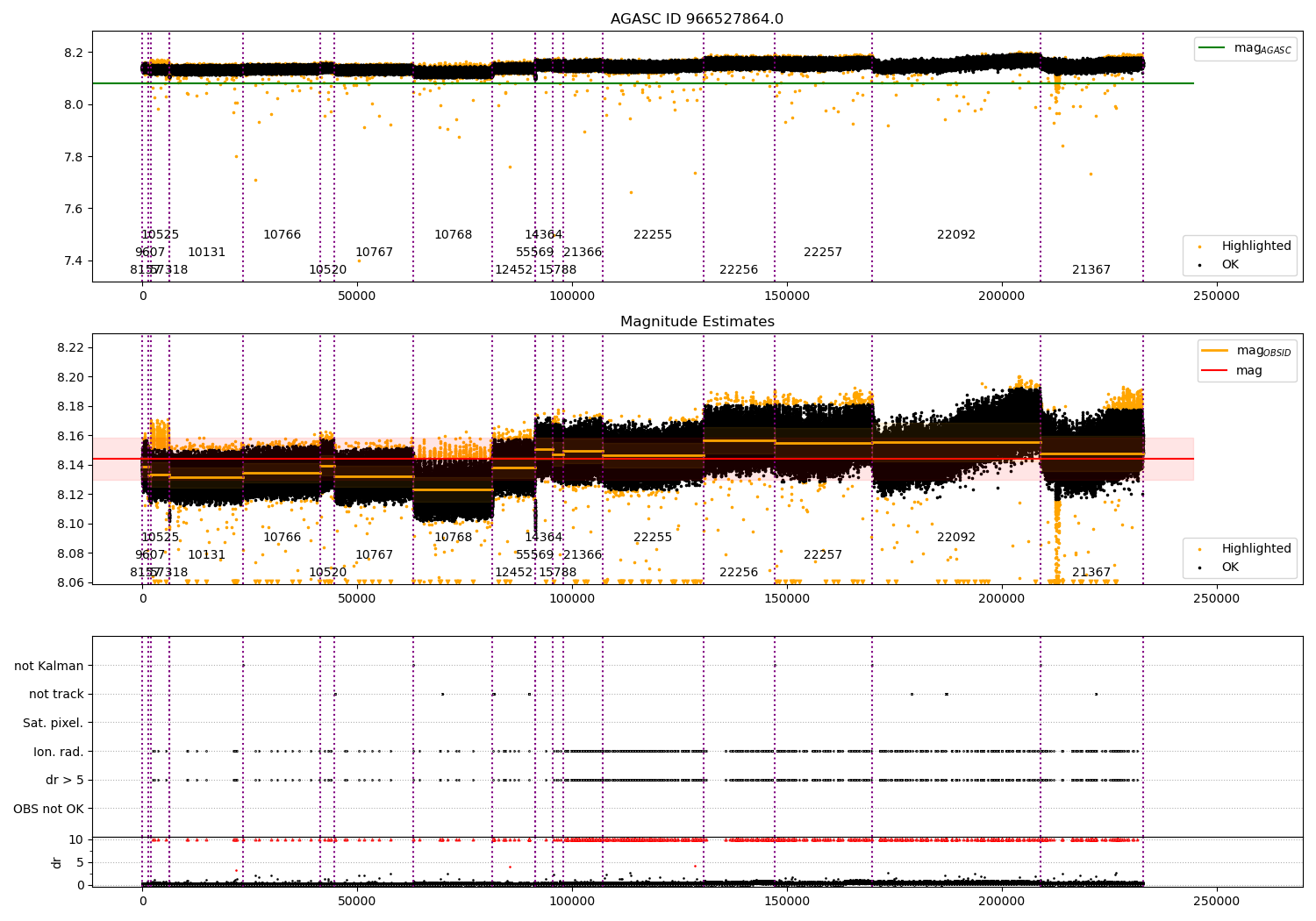Click obsid label 22092 in top panel
This screenshot has height=921, width=1316.
click(x=956, y=235)
